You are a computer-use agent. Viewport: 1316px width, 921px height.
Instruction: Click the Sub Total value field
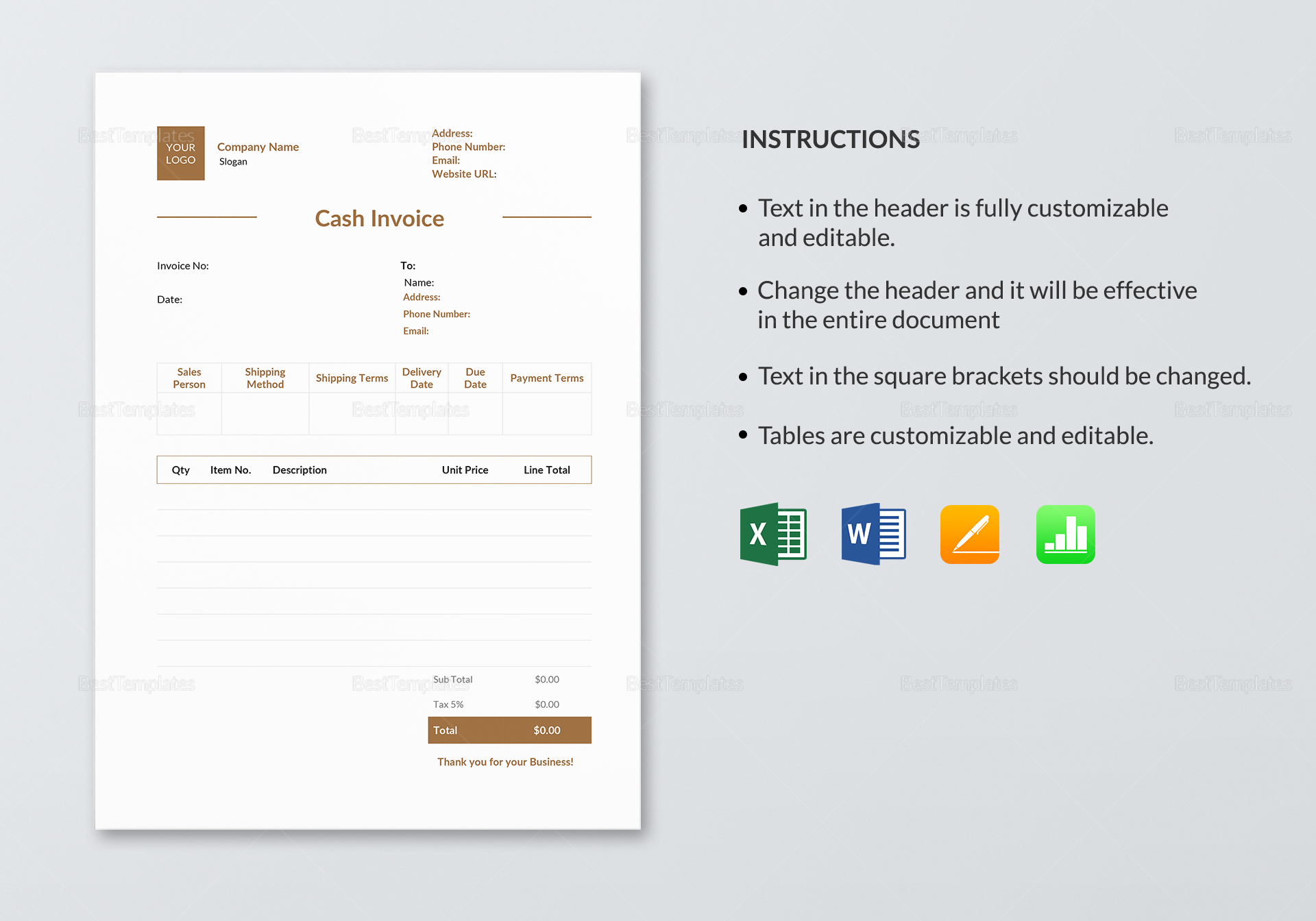pyautogui.click(x=548, y=679)
